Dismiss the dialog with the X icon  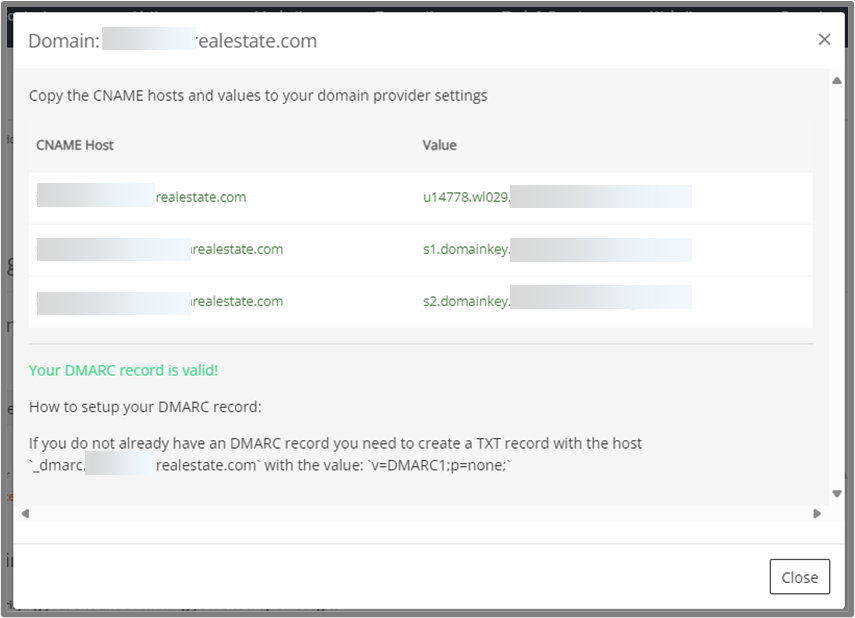click(824, 39)
